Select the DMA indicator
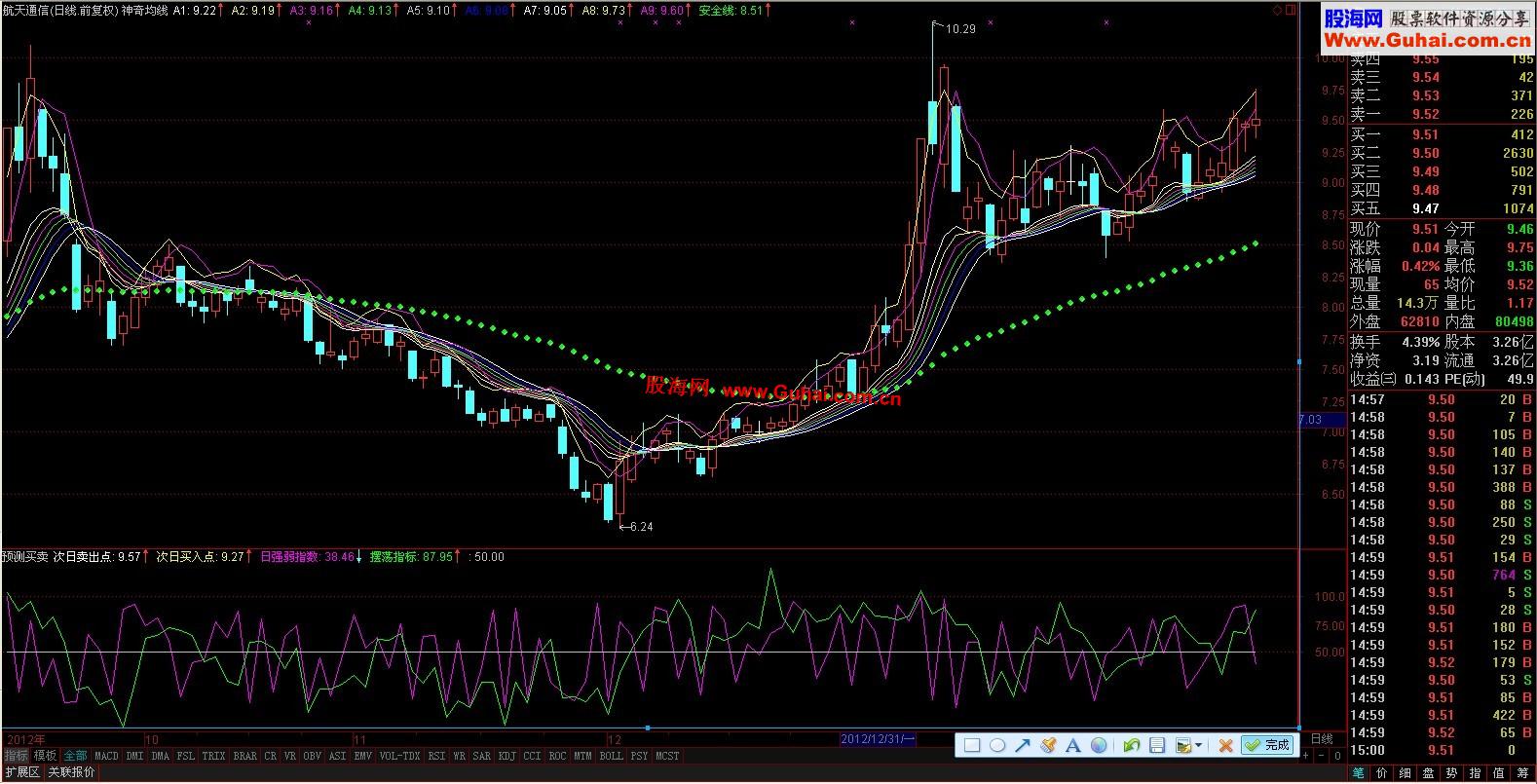 point(160,756)
